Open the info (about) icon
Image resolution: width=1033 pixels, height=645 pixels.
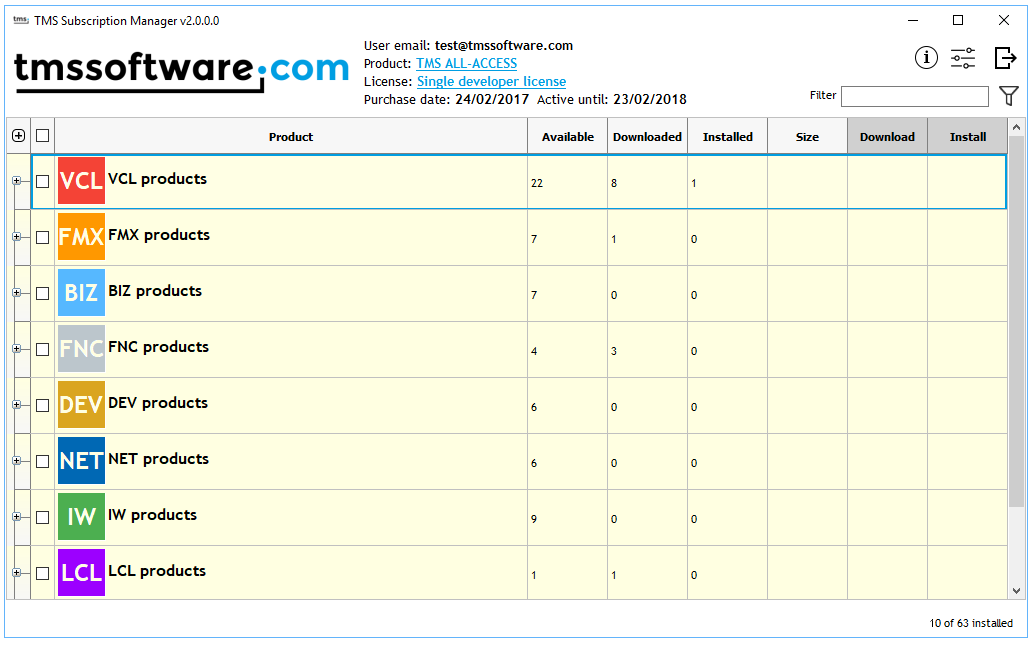pos(926,58)
